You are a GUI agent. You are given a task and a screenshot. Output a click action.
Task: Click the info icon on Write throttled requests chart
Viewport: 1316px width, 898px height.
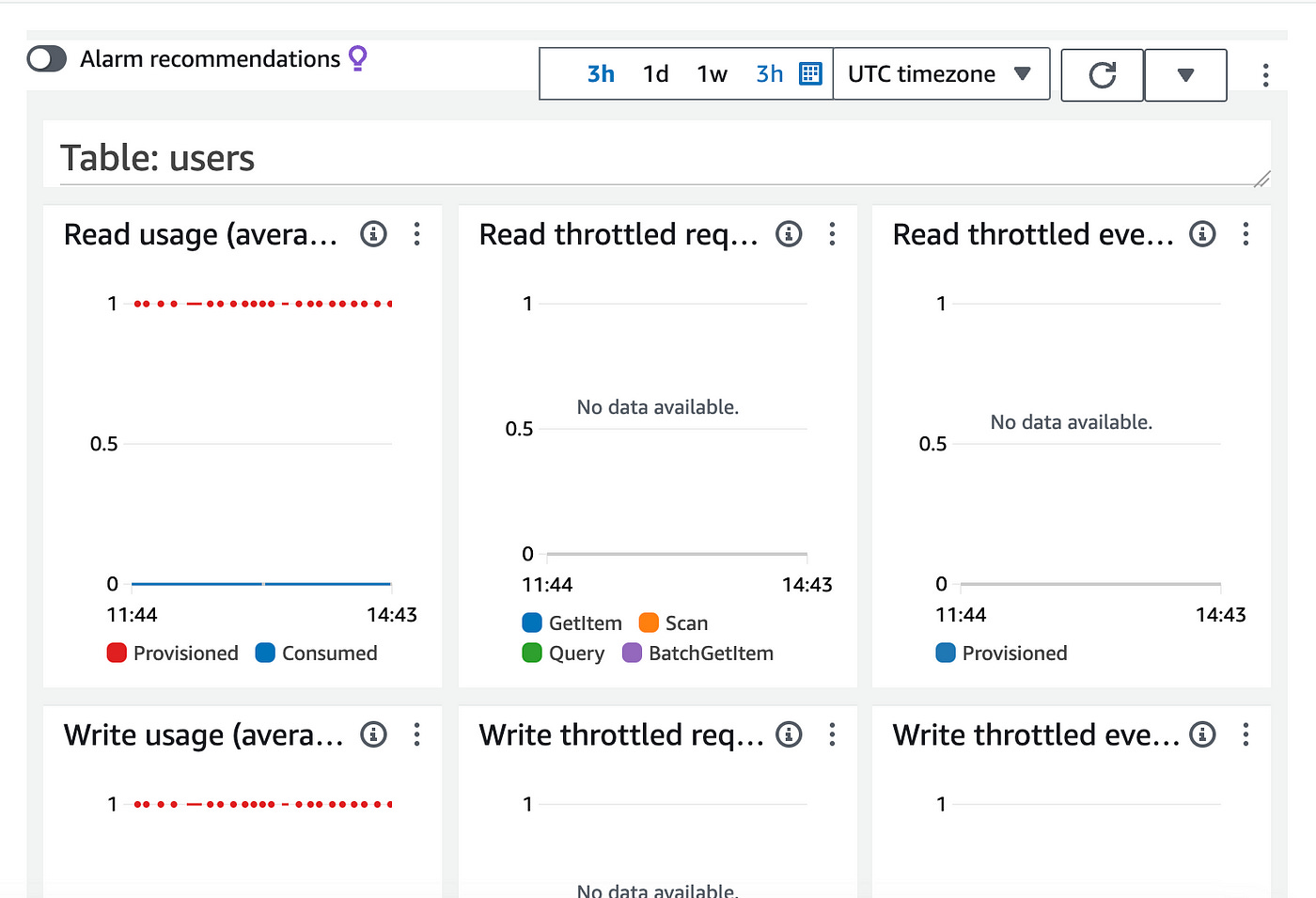point(789,734)
